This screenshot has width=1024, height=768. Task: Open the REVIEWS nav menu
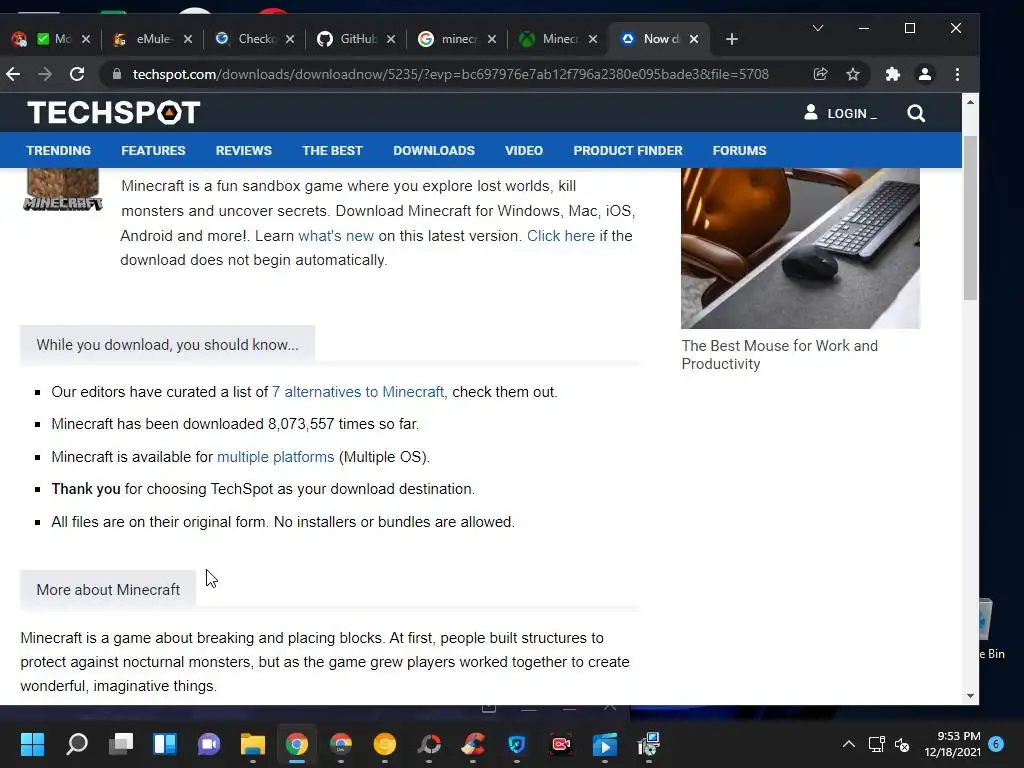point(244,151)
